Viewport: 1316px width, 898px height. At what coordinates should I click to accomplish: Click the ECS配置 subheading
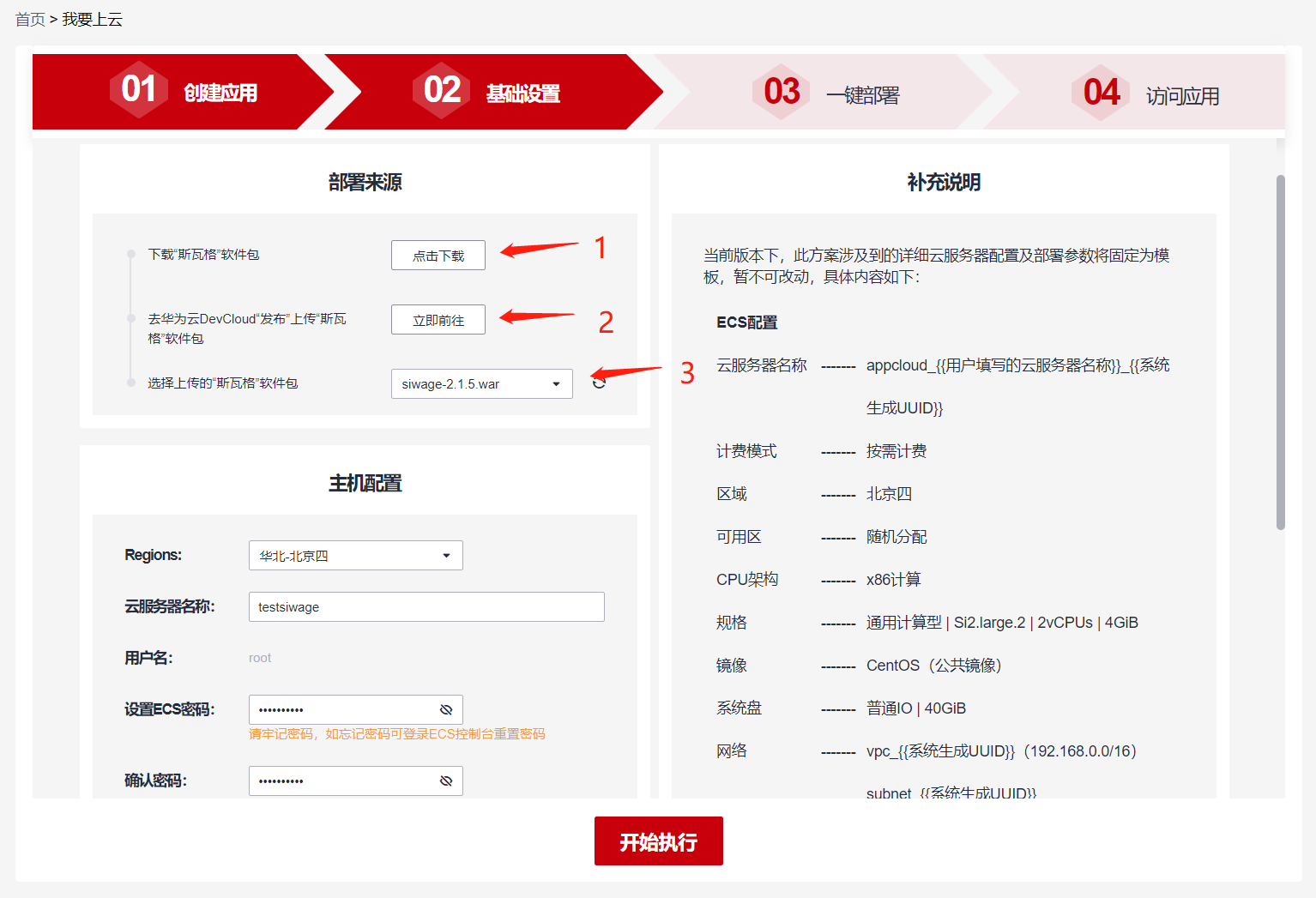pos(747,322)
